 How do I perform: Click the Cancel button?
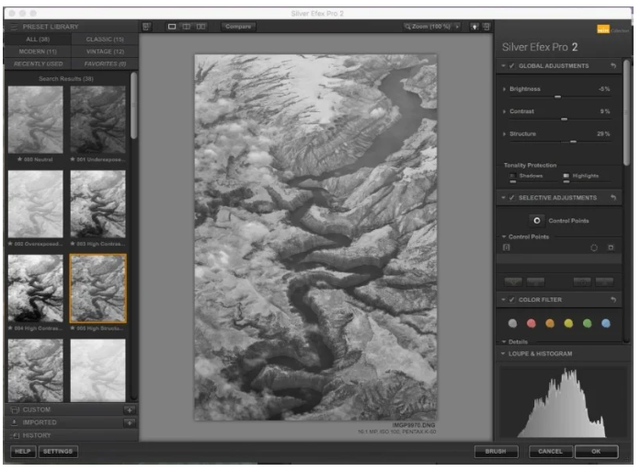coord(549,452)
